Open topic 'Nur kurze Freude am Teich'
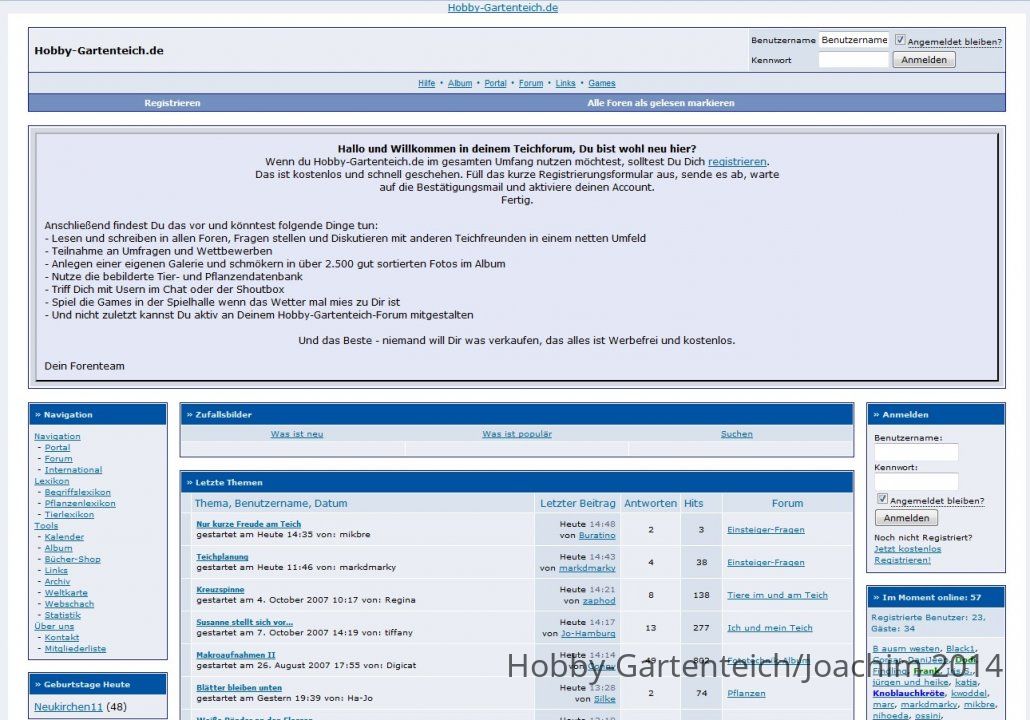1030x720 pixels. click(x=248, y=524)
